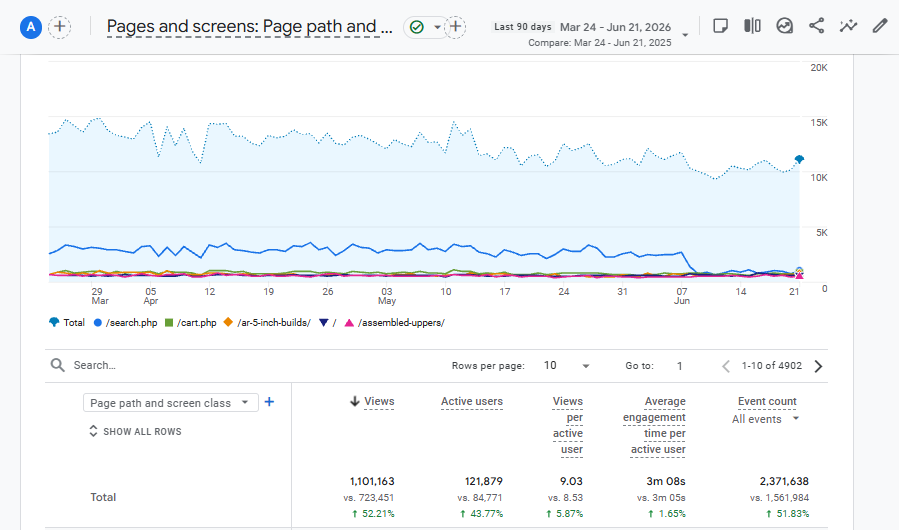899x530 pixels.
Task: Sort by Event count column header
Action: tap(767, 402)
